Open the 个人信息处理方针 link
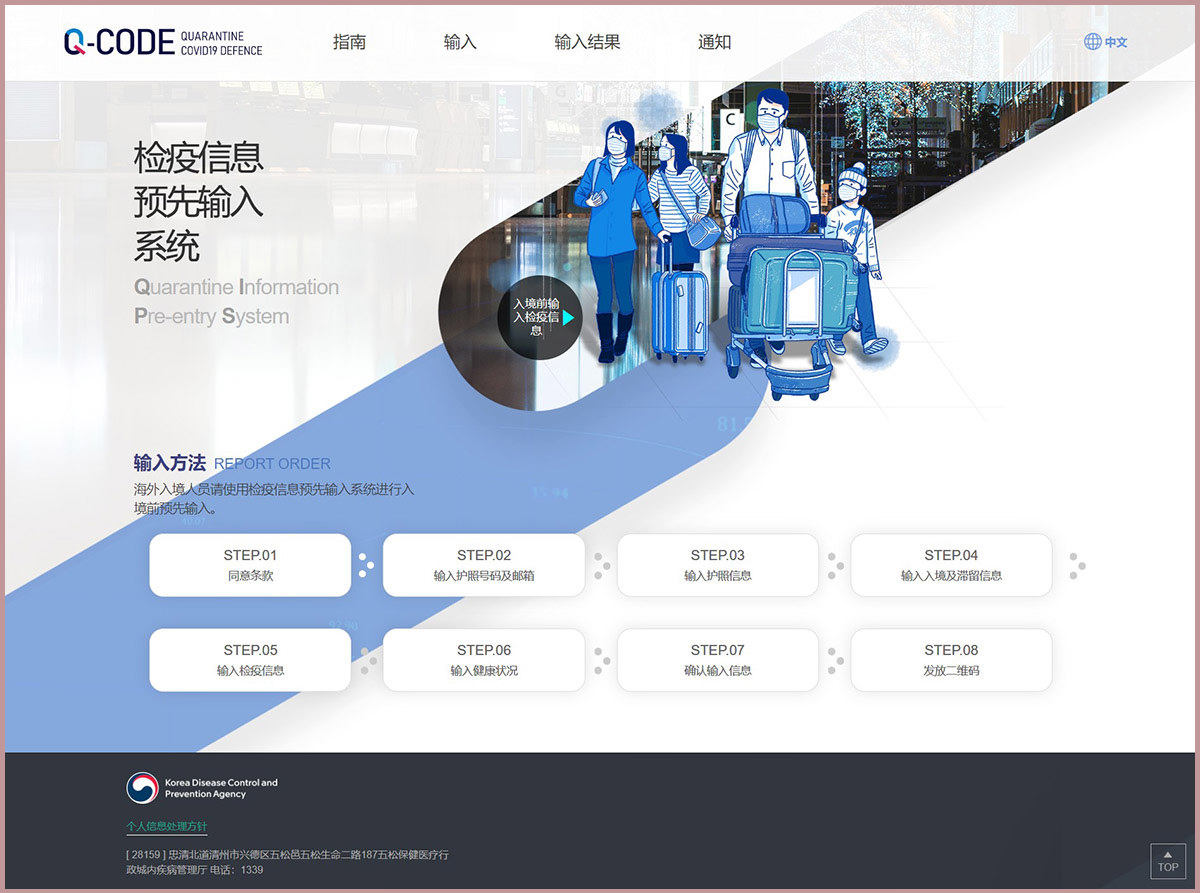 (167, 827)
